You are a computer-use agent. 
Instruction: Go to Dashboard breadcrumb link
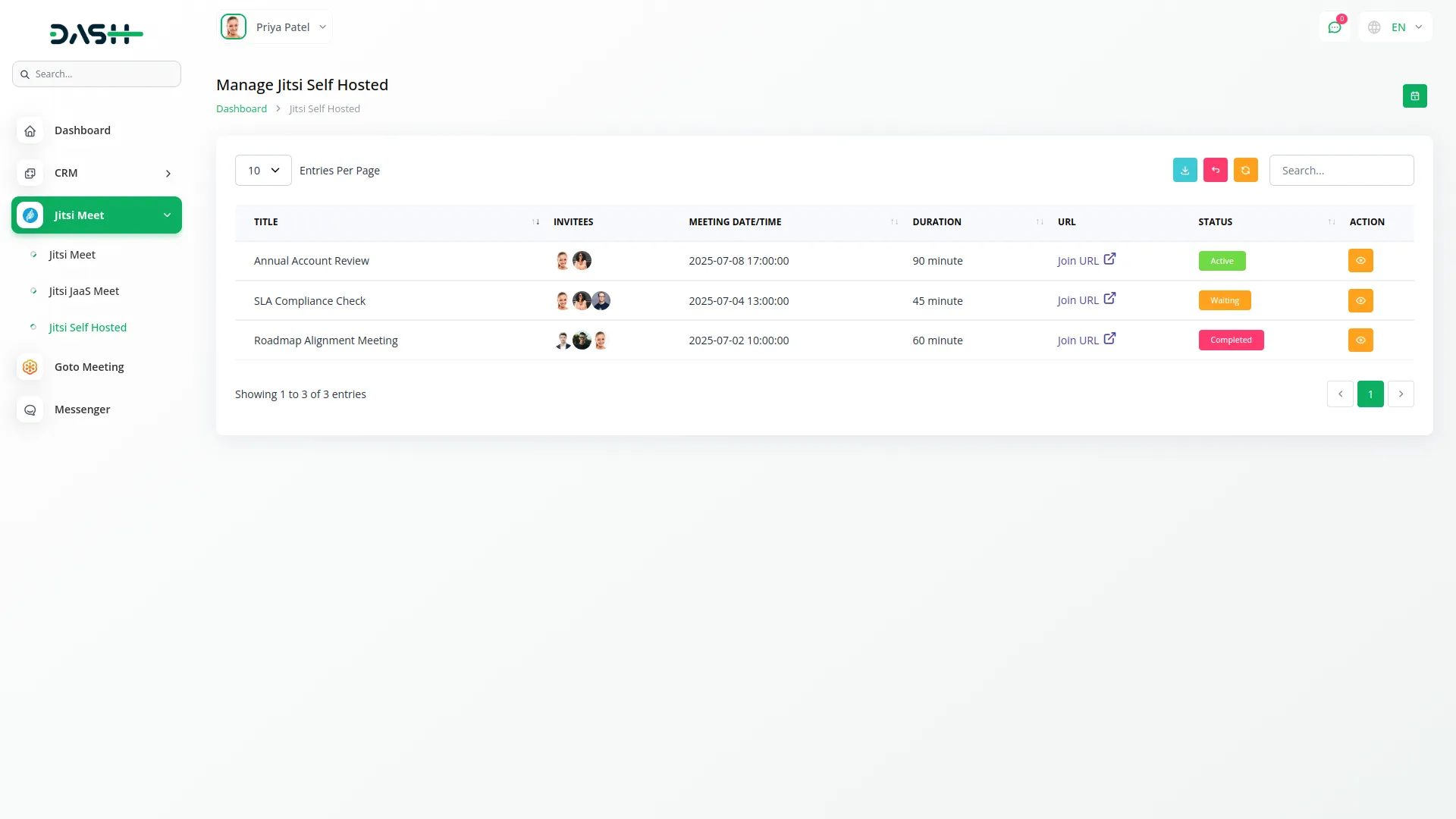[x=241, y=109]
